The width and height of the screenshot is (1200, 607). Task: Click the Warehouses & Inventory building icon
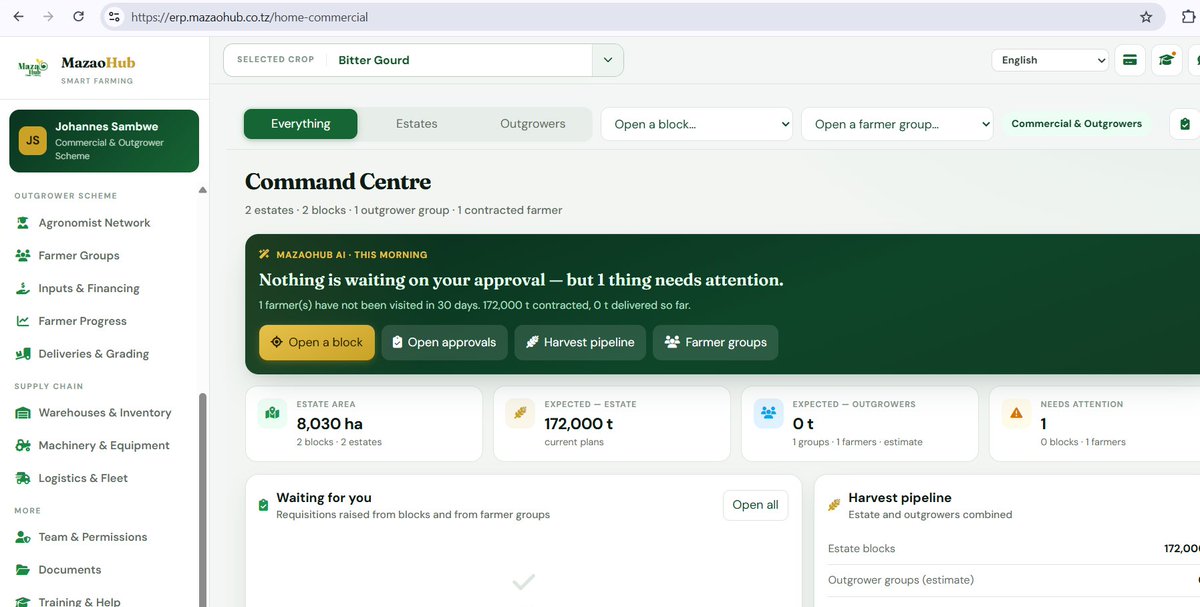[x=23, y=413]
